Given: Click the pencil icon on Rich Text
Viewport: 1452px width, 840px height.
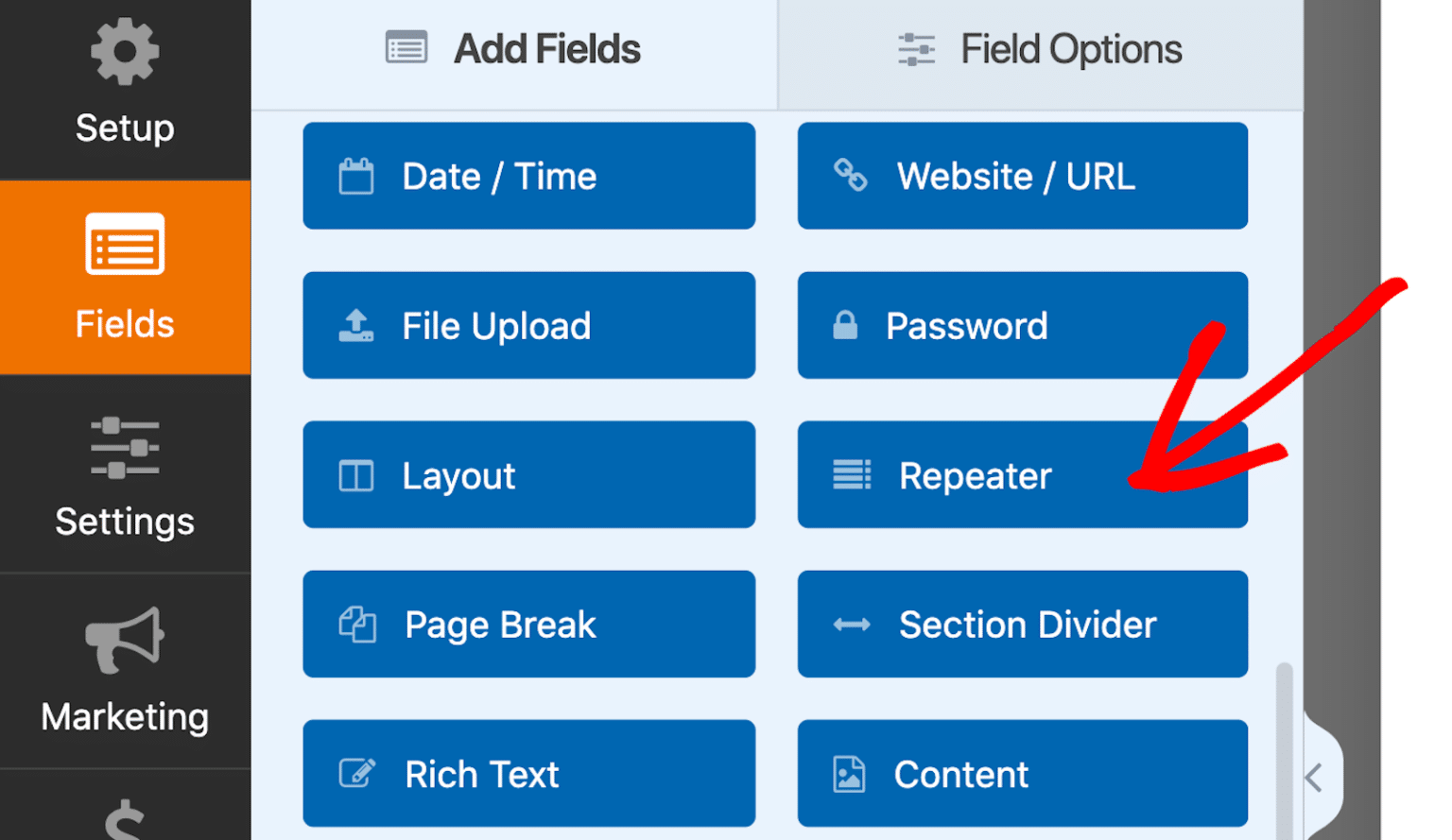Looking at the screenshot, I should [x=356, y=774].
